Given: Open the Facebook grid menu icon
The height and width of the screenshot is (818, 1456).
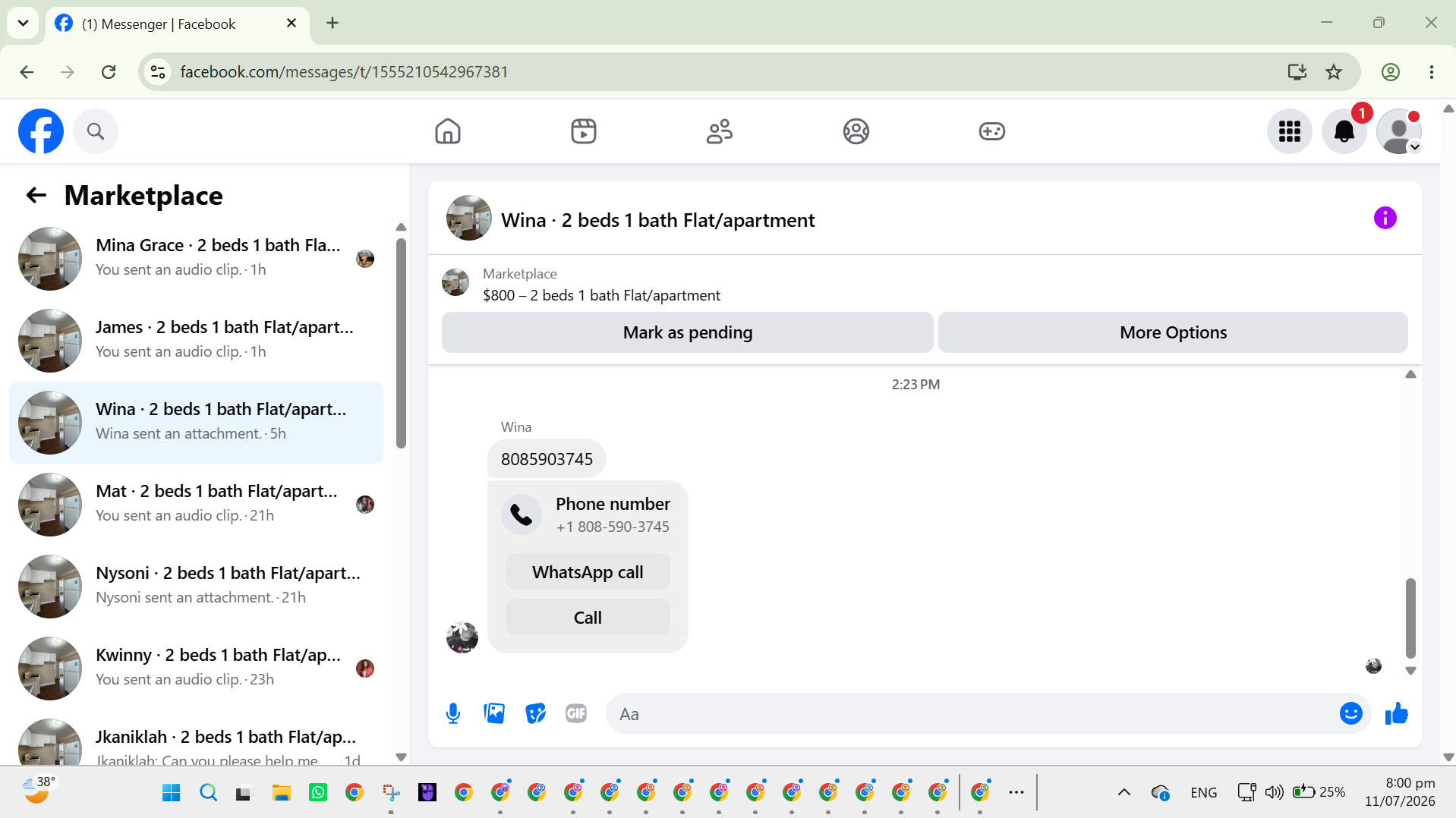Looking at the screenshot, I should pos(1289,131).
